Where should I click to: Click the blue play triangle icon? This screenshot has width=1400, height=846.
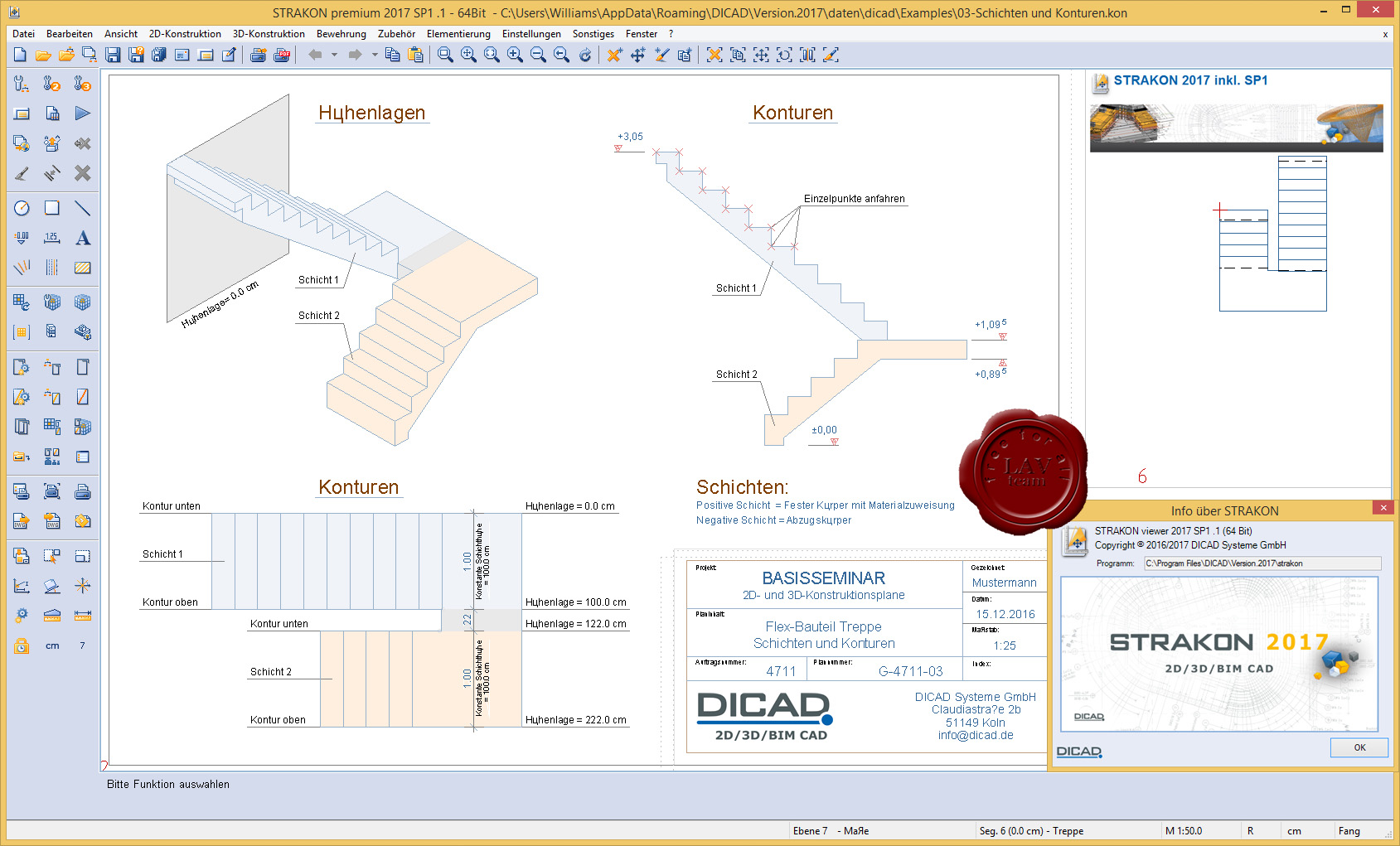(82, 114)
